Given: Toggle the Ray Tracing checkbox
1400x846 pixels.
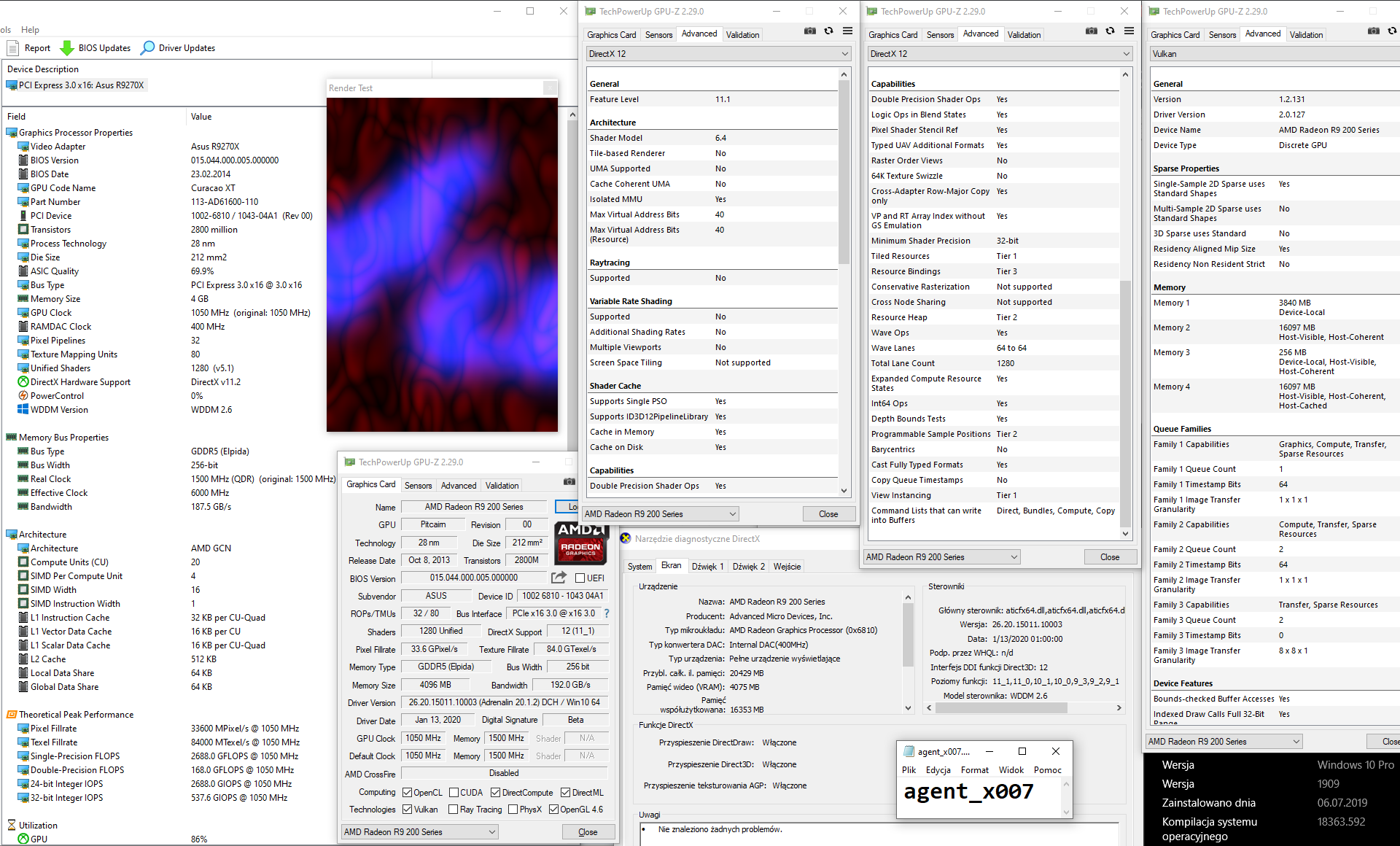Looking at the screenshot, I should pos(453,810).
